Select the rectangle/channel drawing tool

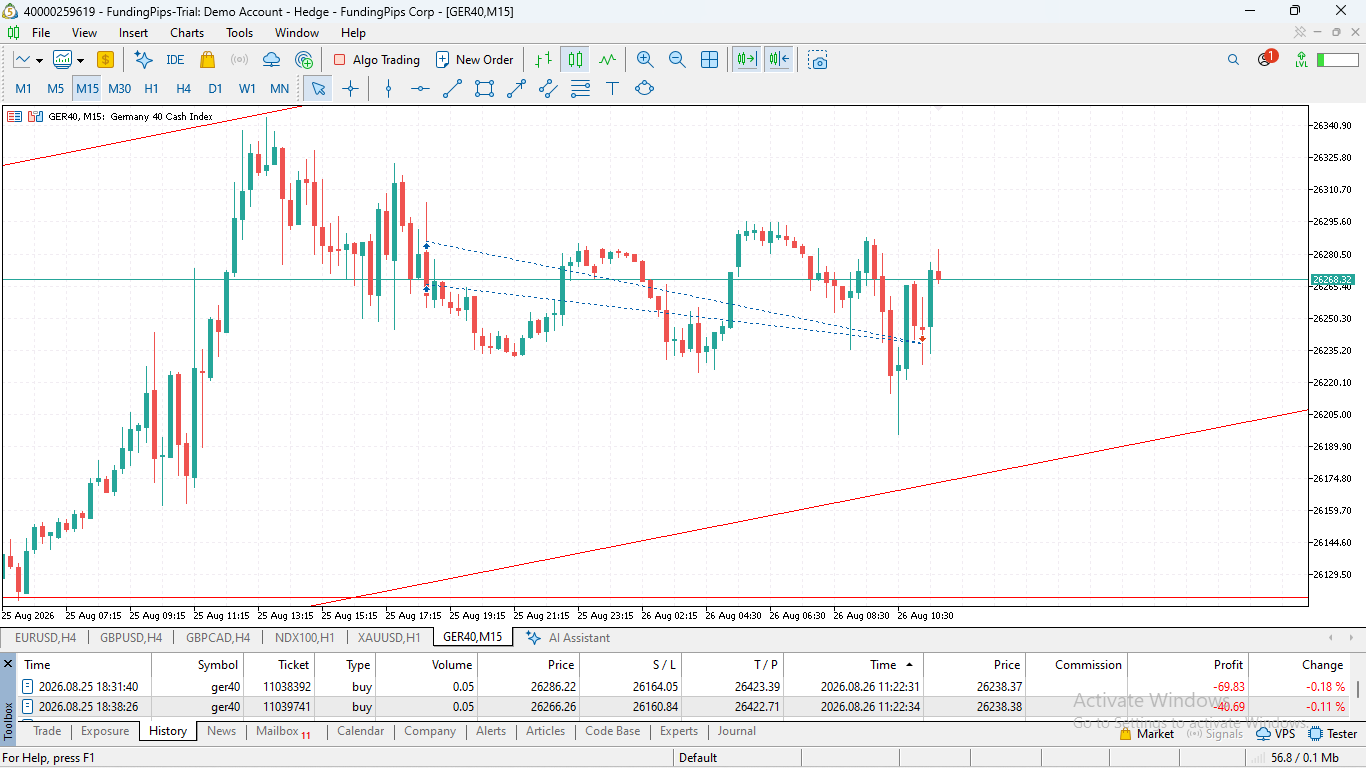point(484,88)
